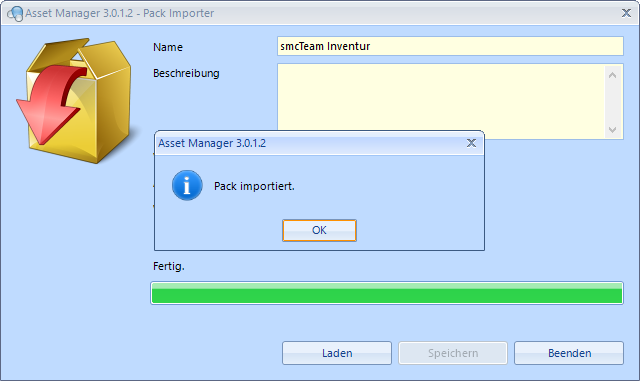Viewport: 640px width, 381px height.
Task: Click the Fertig. status text
Action: [x=169, y=266]
